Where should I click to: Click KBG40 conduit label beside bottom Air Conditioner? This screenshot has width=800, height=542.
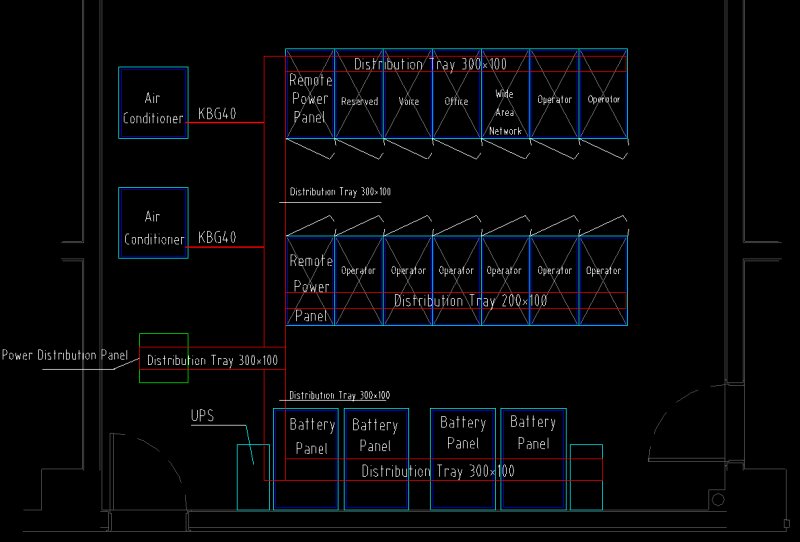coord(217,237)
